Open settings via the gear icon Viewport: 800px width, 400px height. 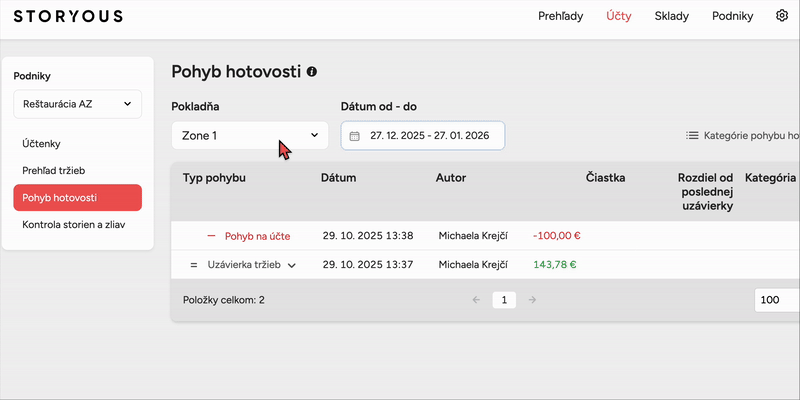pyautogui.click(x=782, y=16)
